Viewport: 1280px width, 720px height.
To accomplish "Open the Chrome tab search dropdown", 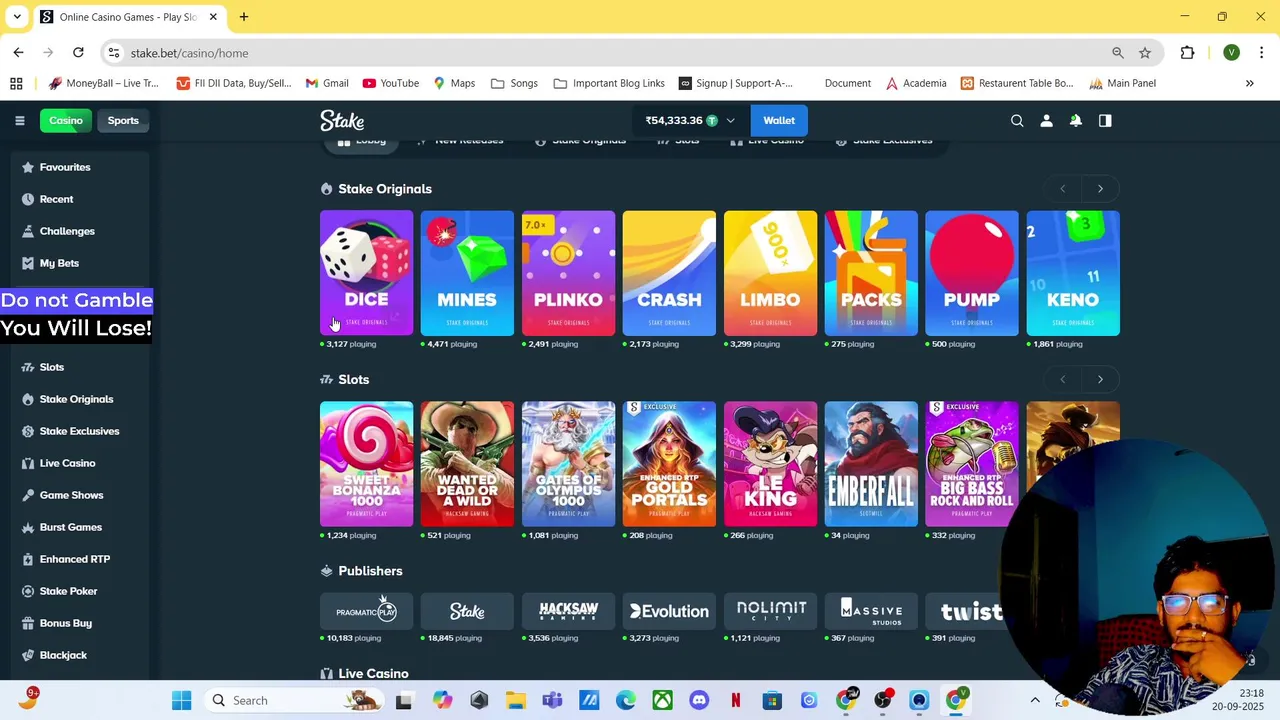I will pos(17,17).
